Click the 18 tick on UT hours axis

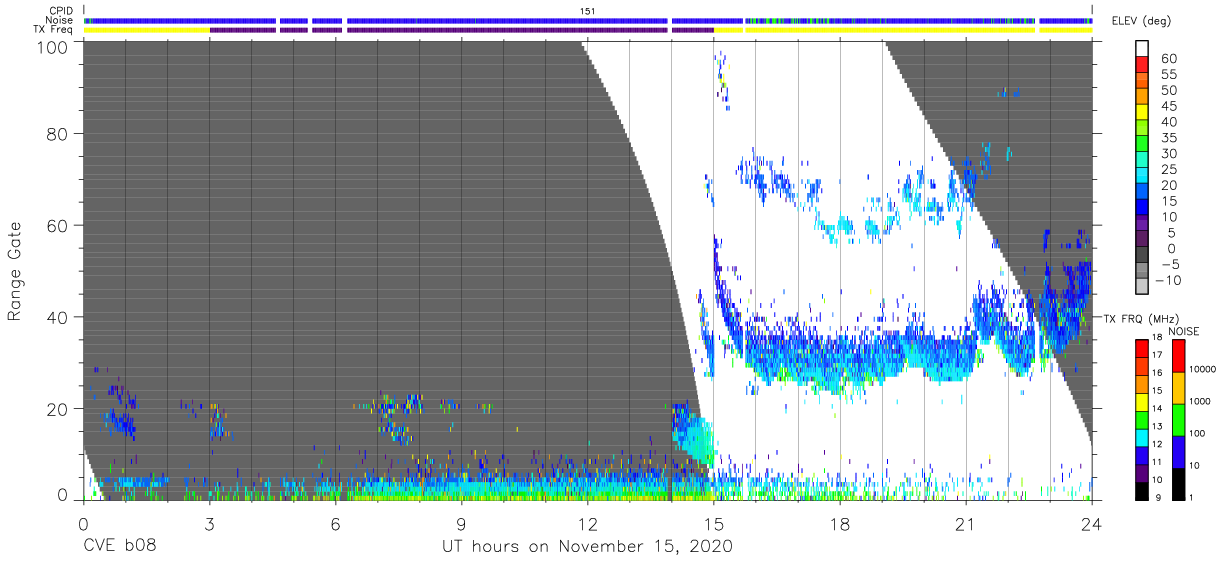tap(839, 524)
